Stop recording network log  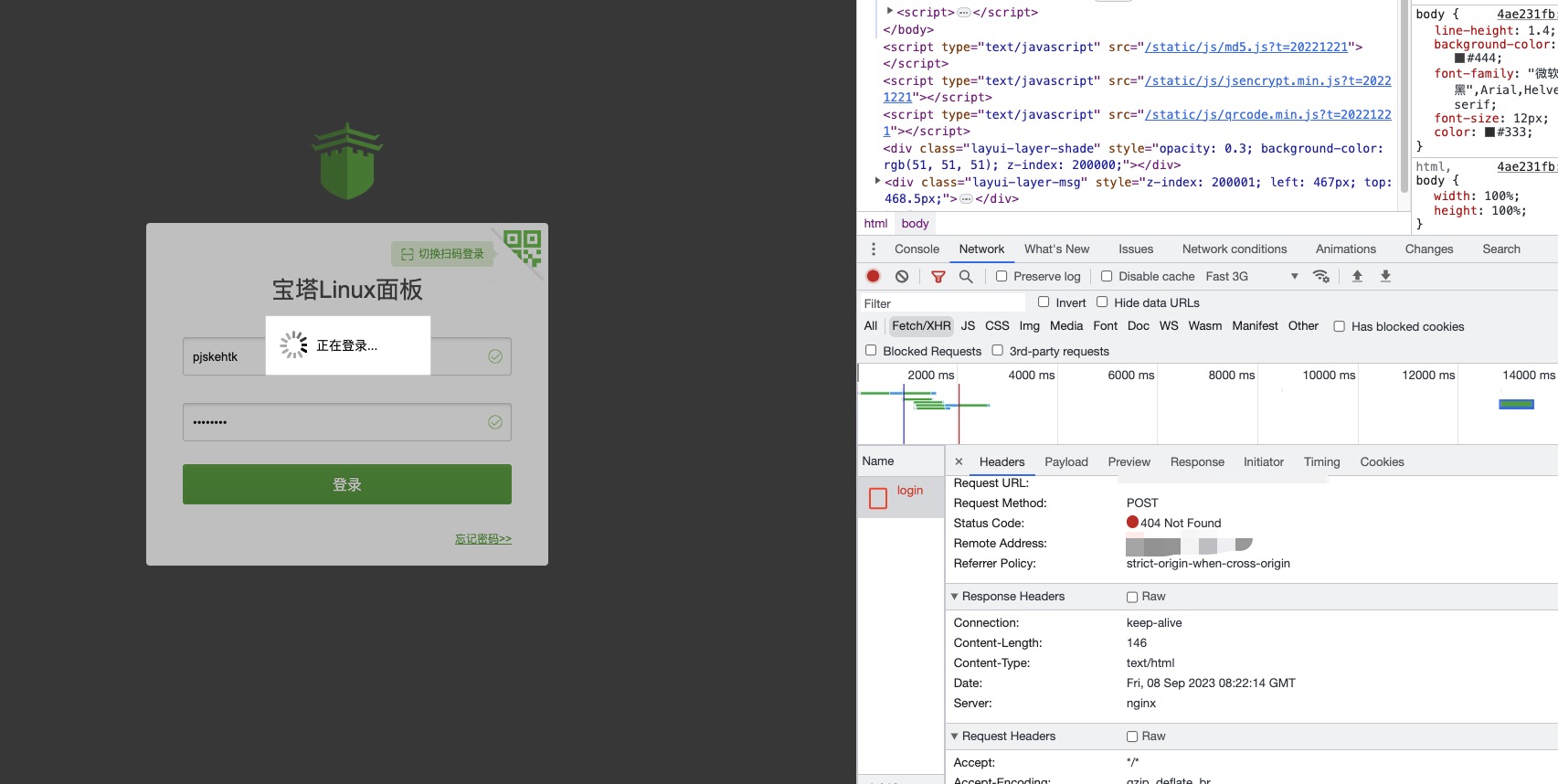point(874,276)
